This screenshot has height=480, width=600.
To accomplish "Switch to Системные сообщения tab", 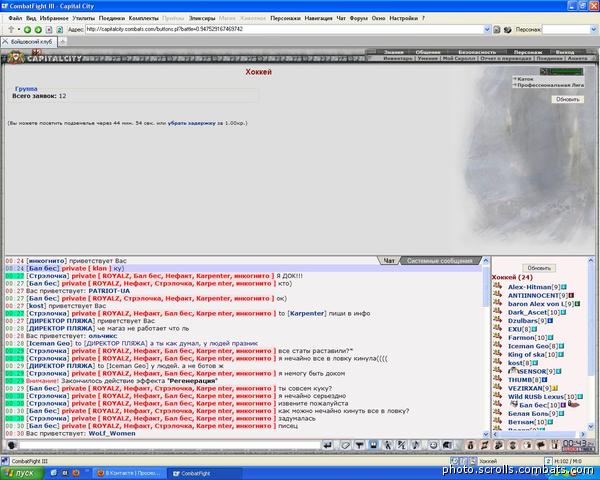I will (440, 261).
